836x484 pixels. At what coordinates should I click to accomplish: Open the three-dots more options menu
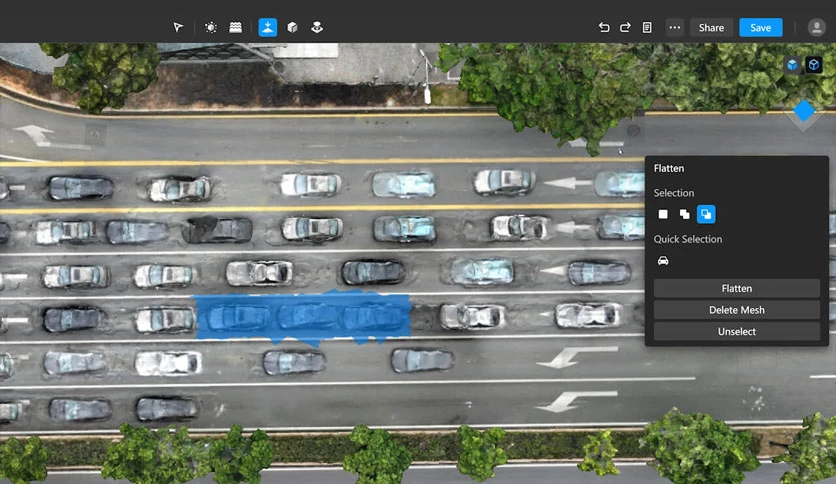(674, 27)
